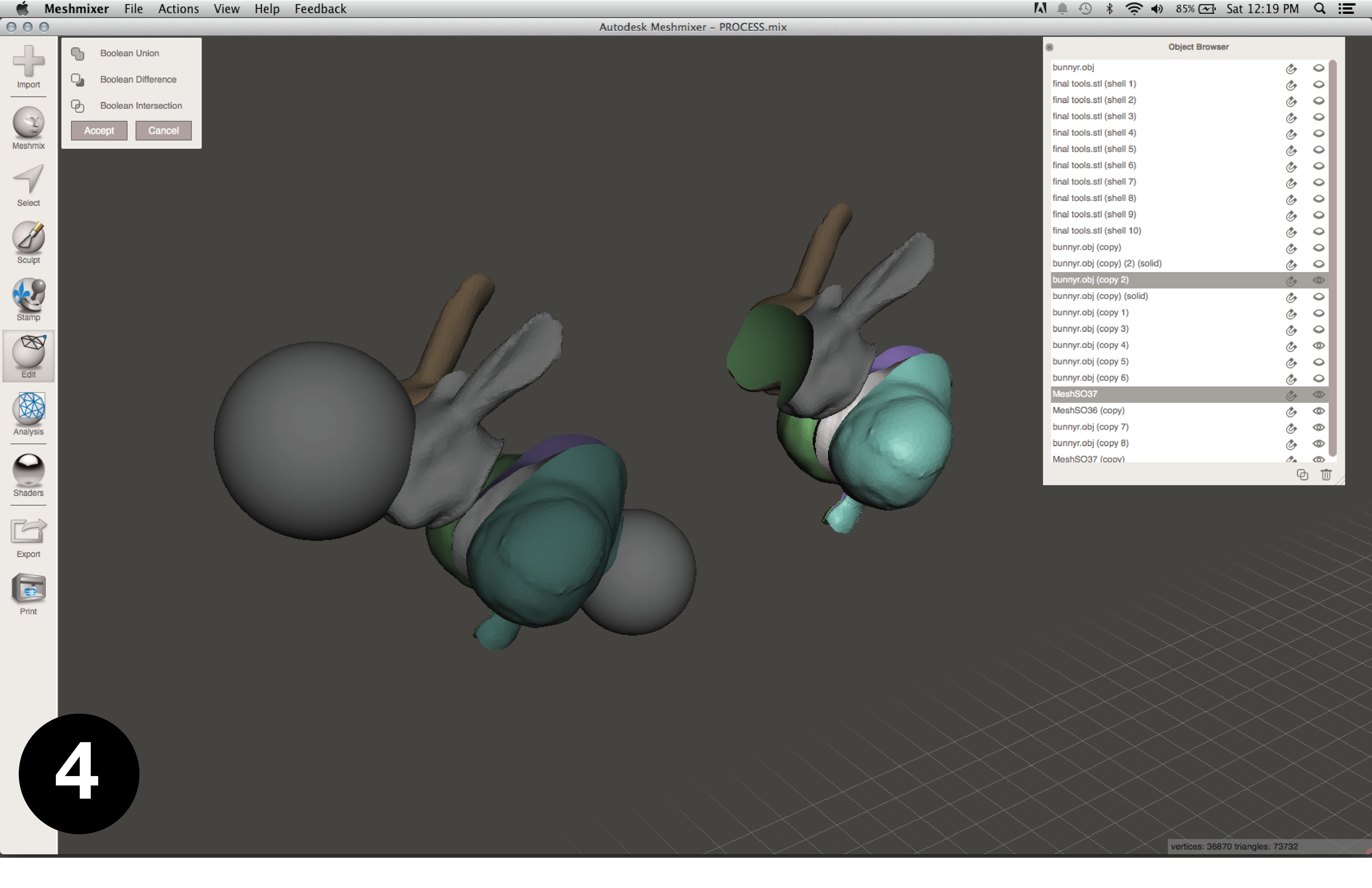Select final tools.stl (shell 7) row
1372x888 pixels.
pos(1189,182)
